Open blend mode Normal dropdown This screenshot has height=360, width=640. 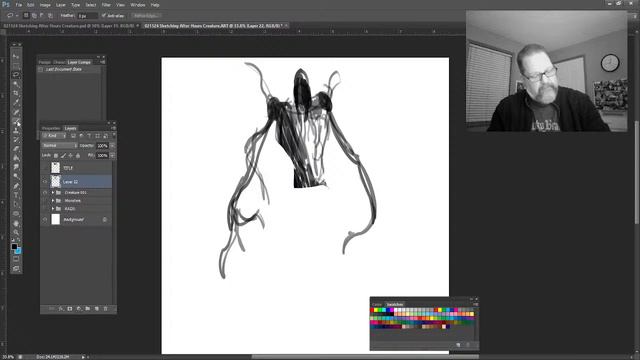point(60,145)
